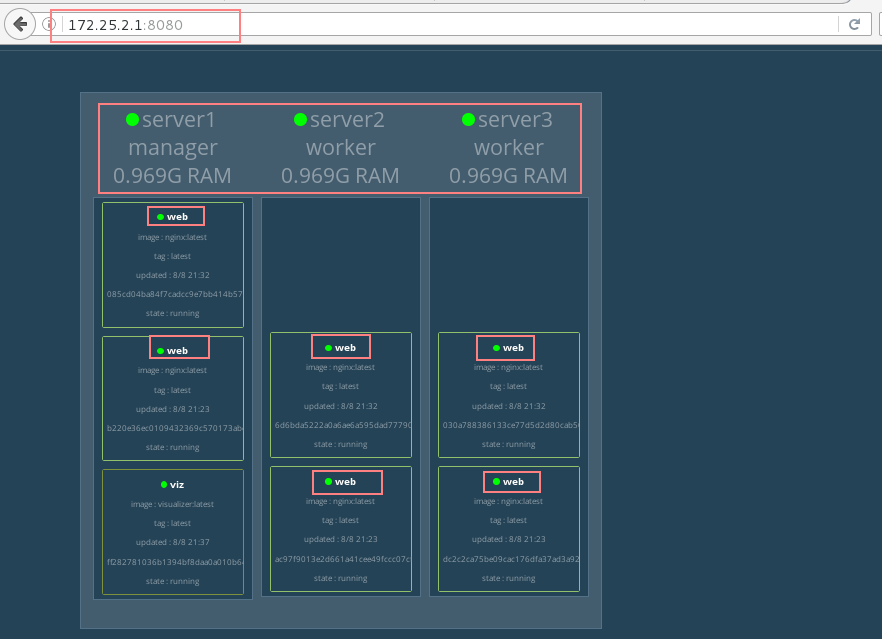882x639 pixels.
Task: Click the worker role label under server2
Action: 340,148
